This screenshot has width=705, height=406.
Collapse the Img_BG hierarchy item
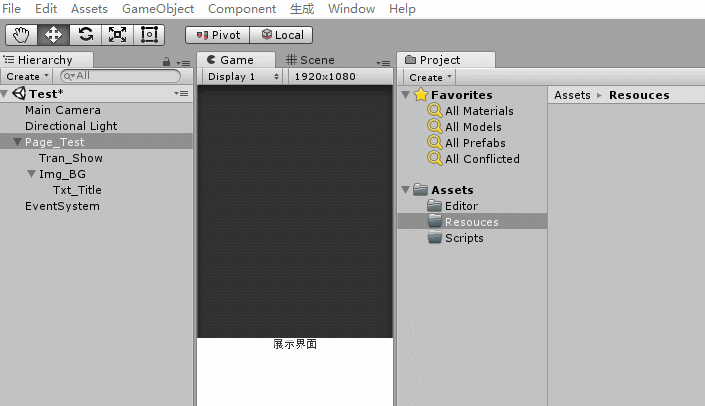coord(31,174)
